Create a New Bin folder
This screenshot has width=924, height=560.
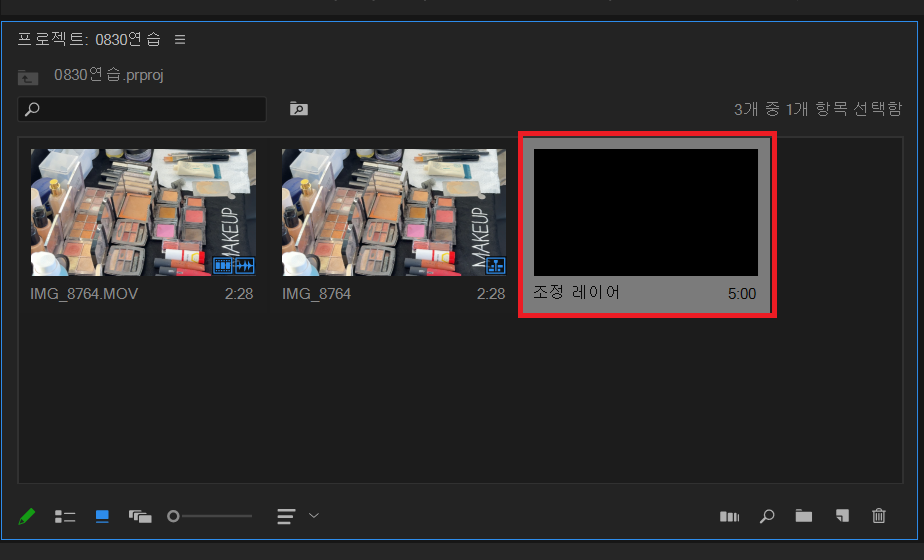click(804, 516)
